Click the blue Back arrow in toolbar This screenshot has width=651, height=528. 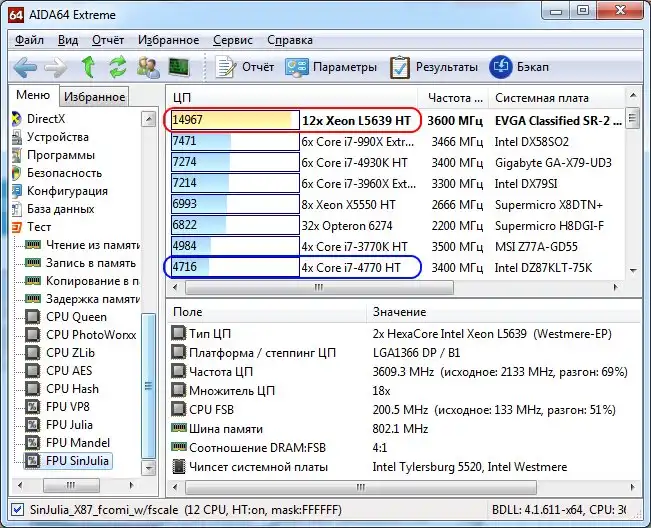(x=26, y=67)
